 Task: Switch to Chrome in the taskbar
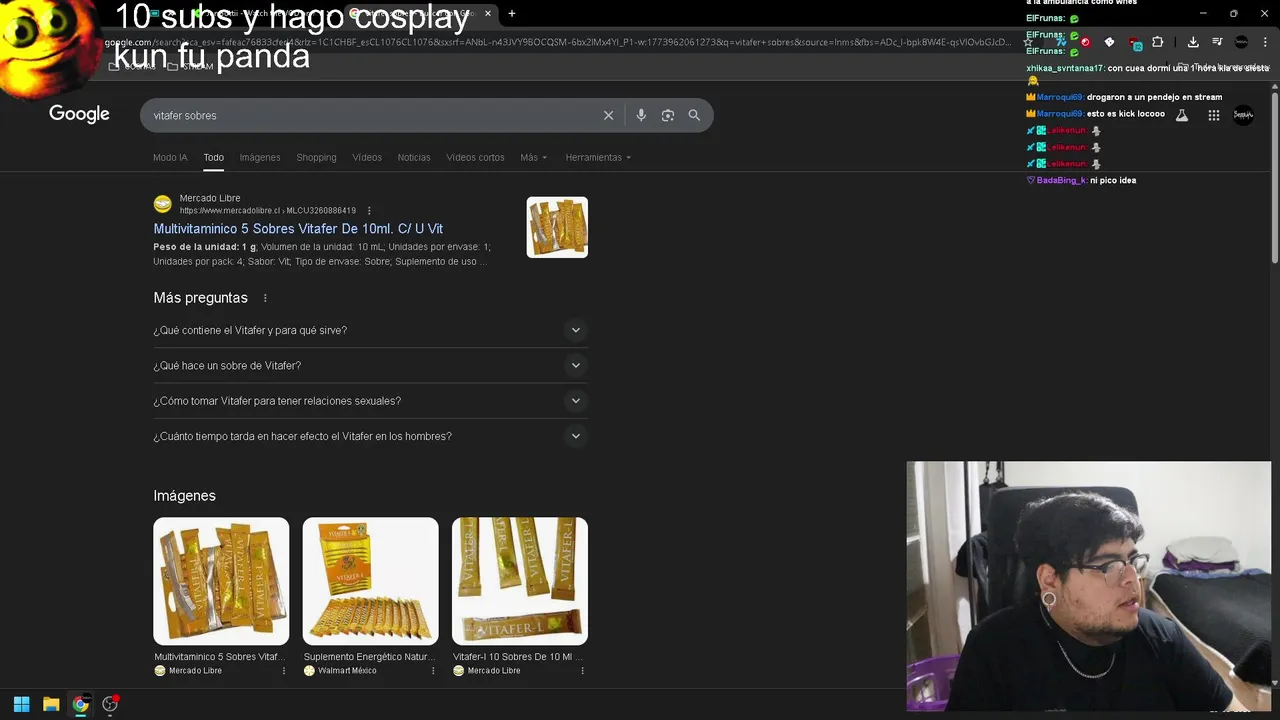80,704
